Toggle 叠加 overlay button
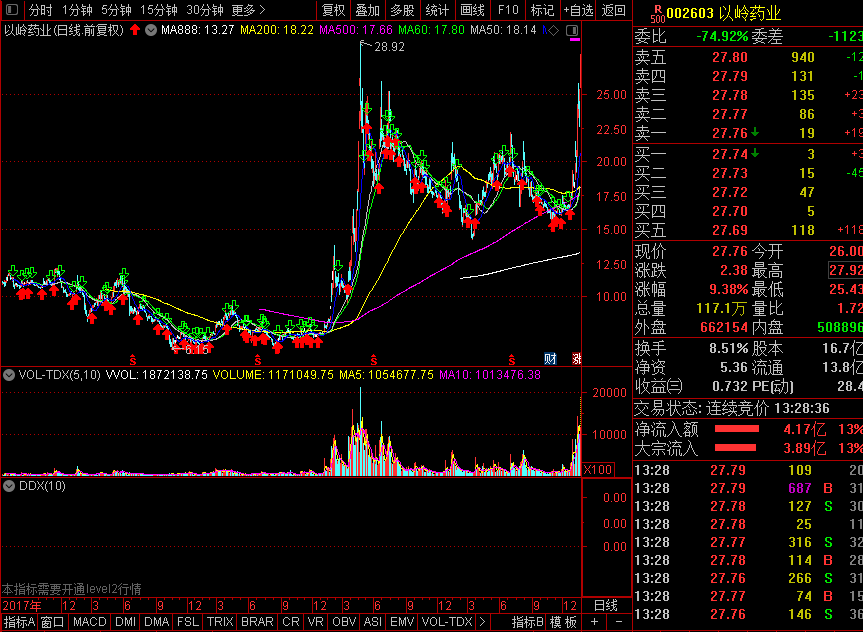863x632 pixels. (367, 10)
